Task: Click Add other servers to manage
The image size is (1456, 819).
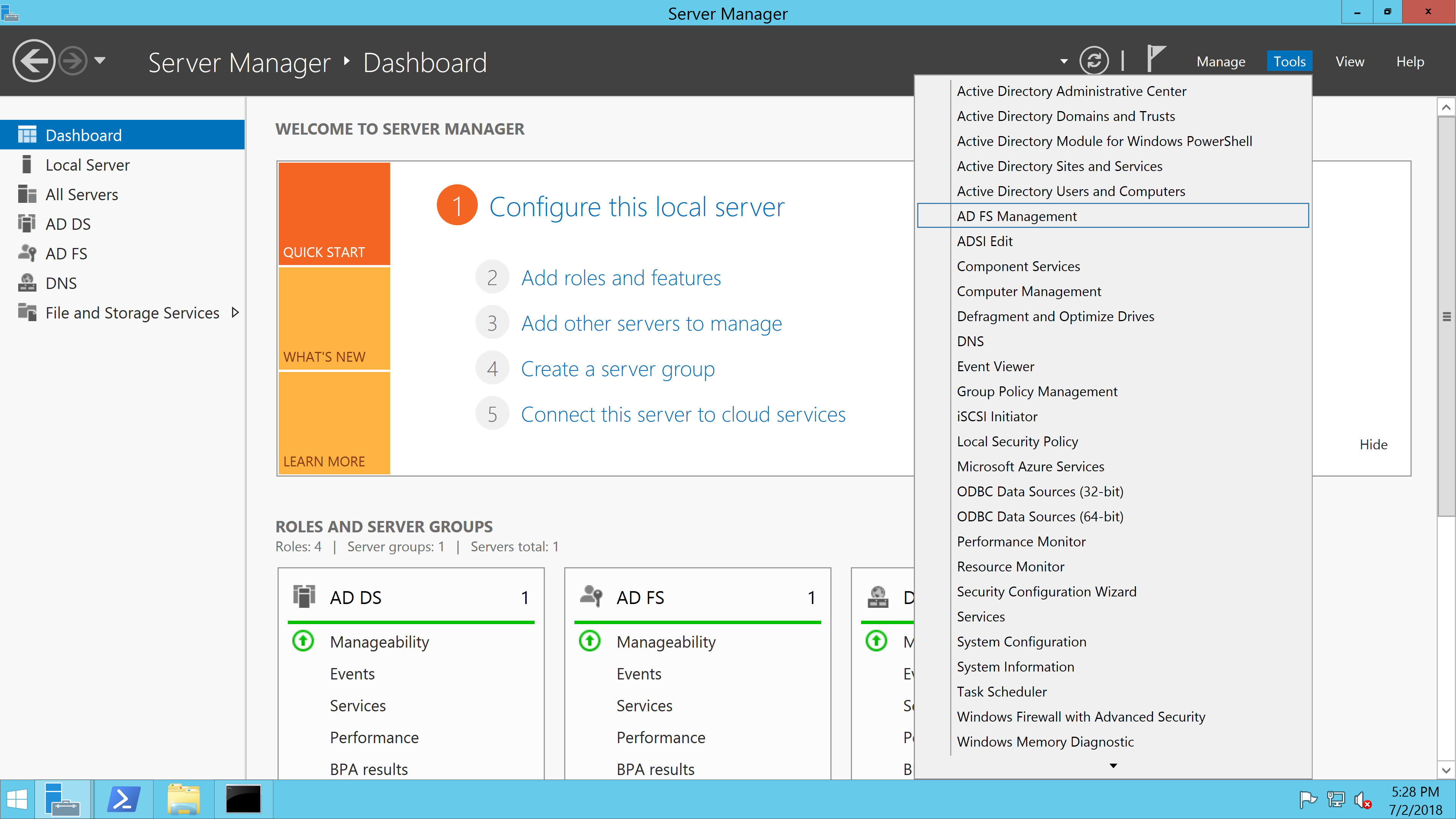Action: [x=651, y=323]
